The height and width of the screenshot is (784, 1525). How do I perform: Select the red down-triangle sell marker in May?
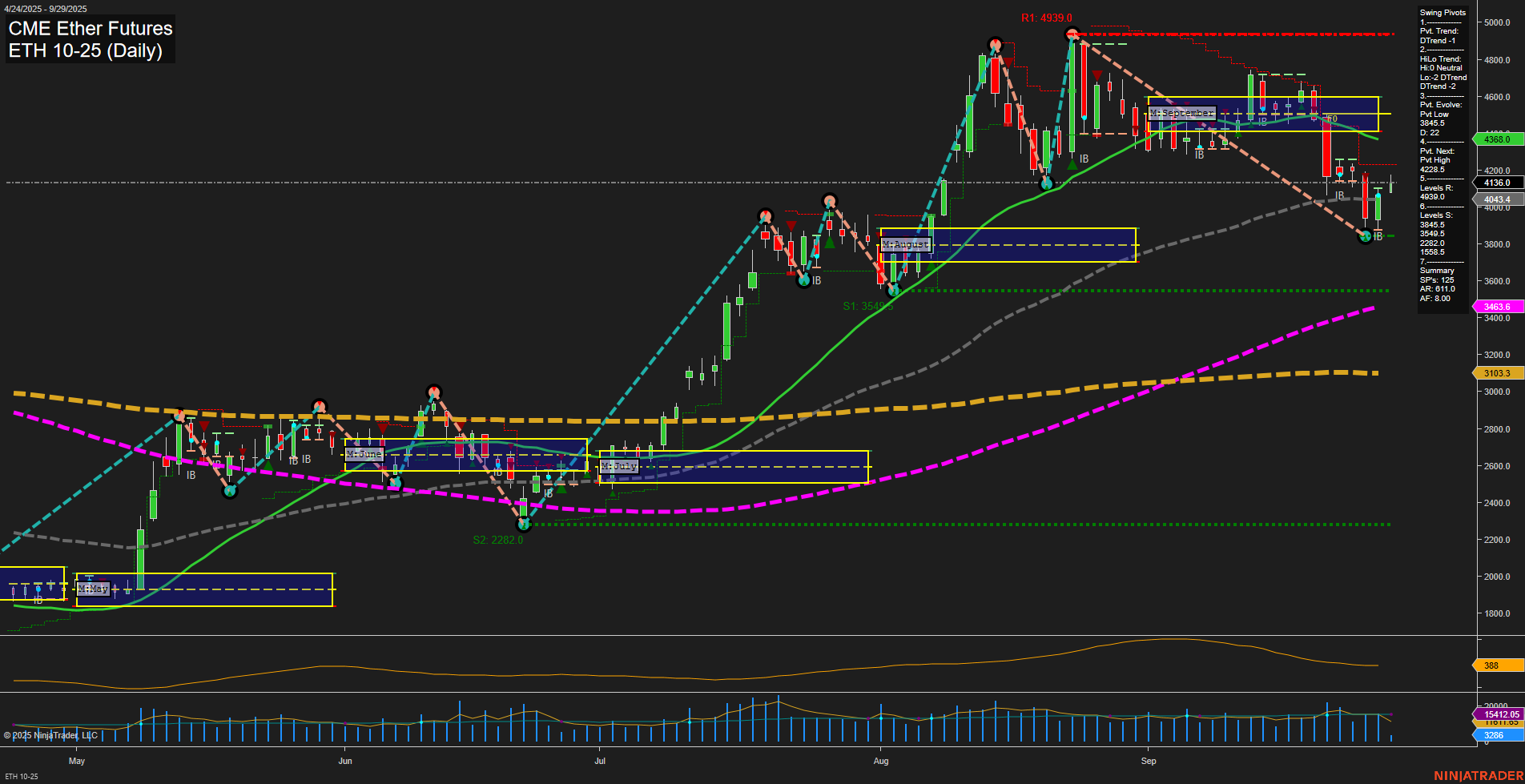tap(205, 424)
